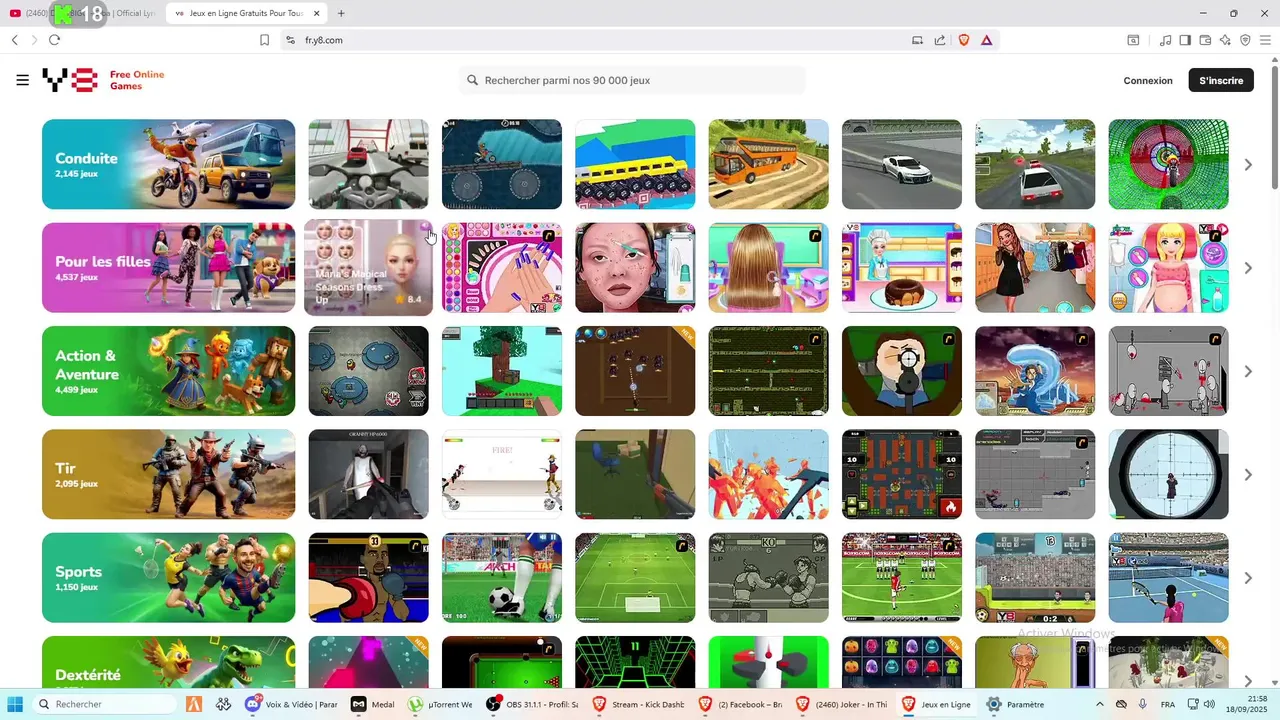
Task: Click the microphone icon in the system tray
Action: [1143, 704]
